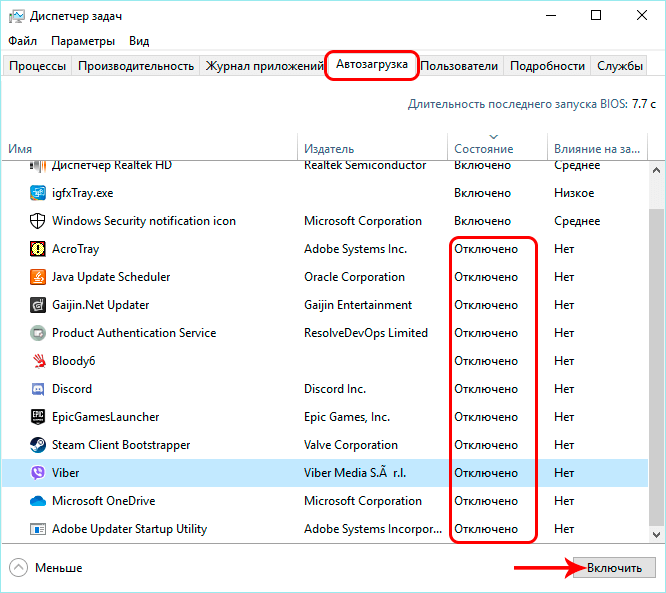666x593 pixels.
Task: Click publisher ResolveDevOps Limited cell
Action: (366, 333)
